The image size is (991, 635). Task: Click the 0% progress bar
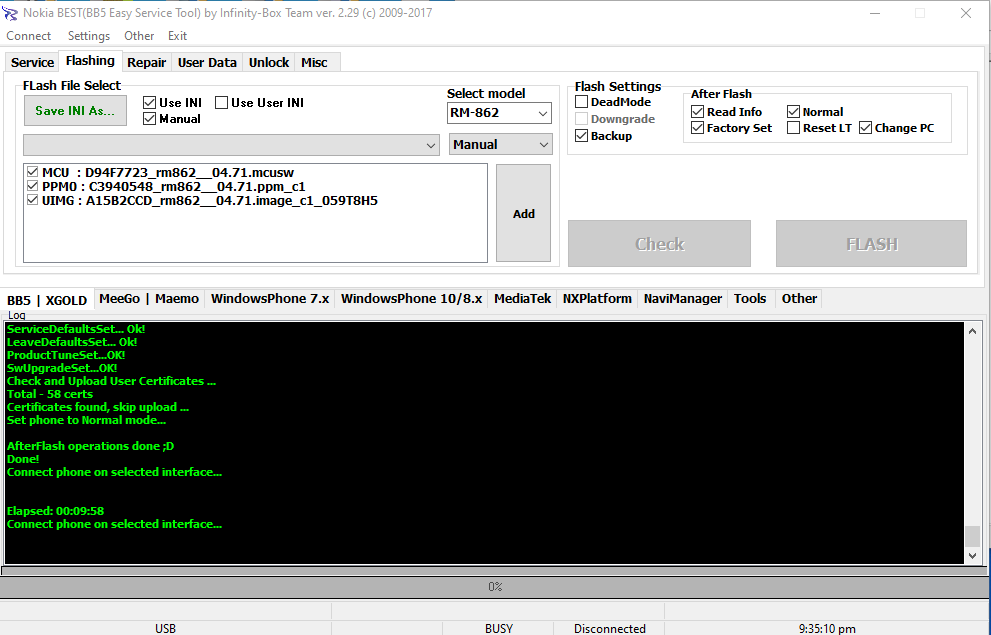494,587
